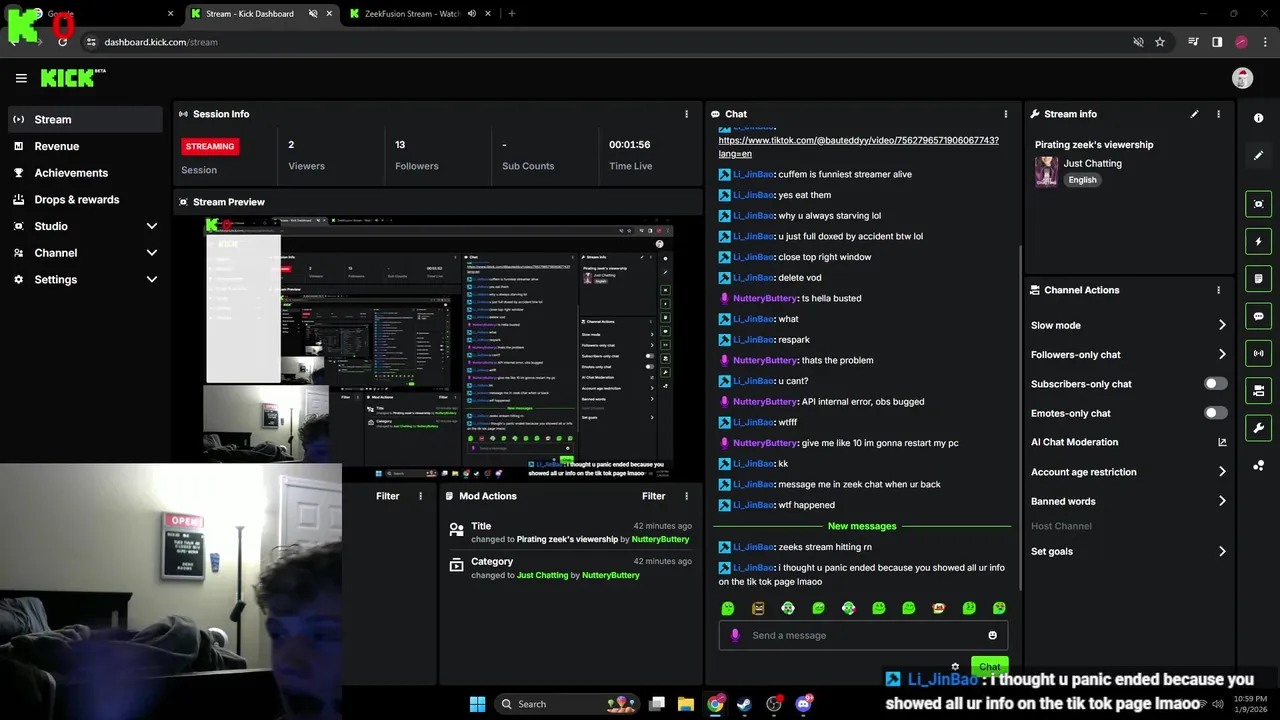The width and height of the screenshot is (1280, 720).
Task: Click the Kick logo
Action: [x=72, y=78]
